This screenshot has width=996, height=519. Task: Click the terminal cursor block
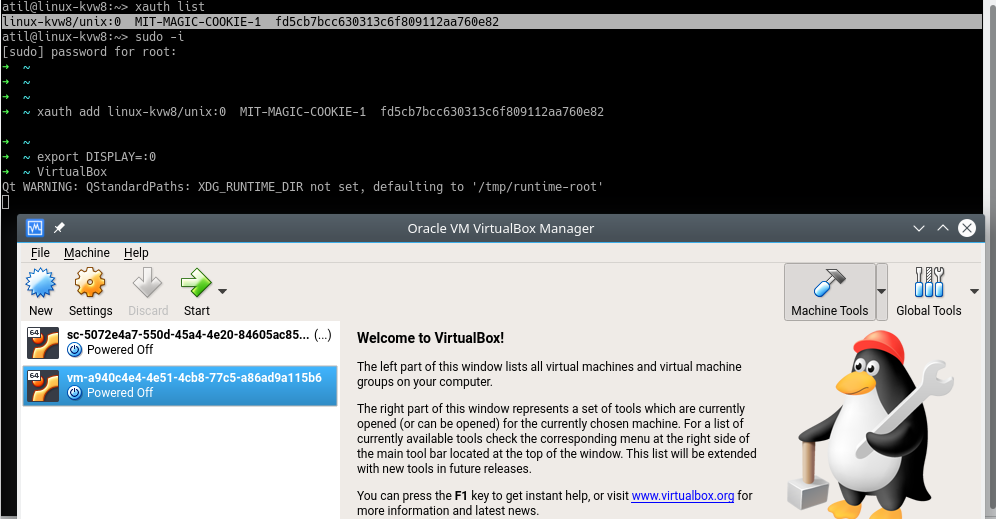point(6,202)
